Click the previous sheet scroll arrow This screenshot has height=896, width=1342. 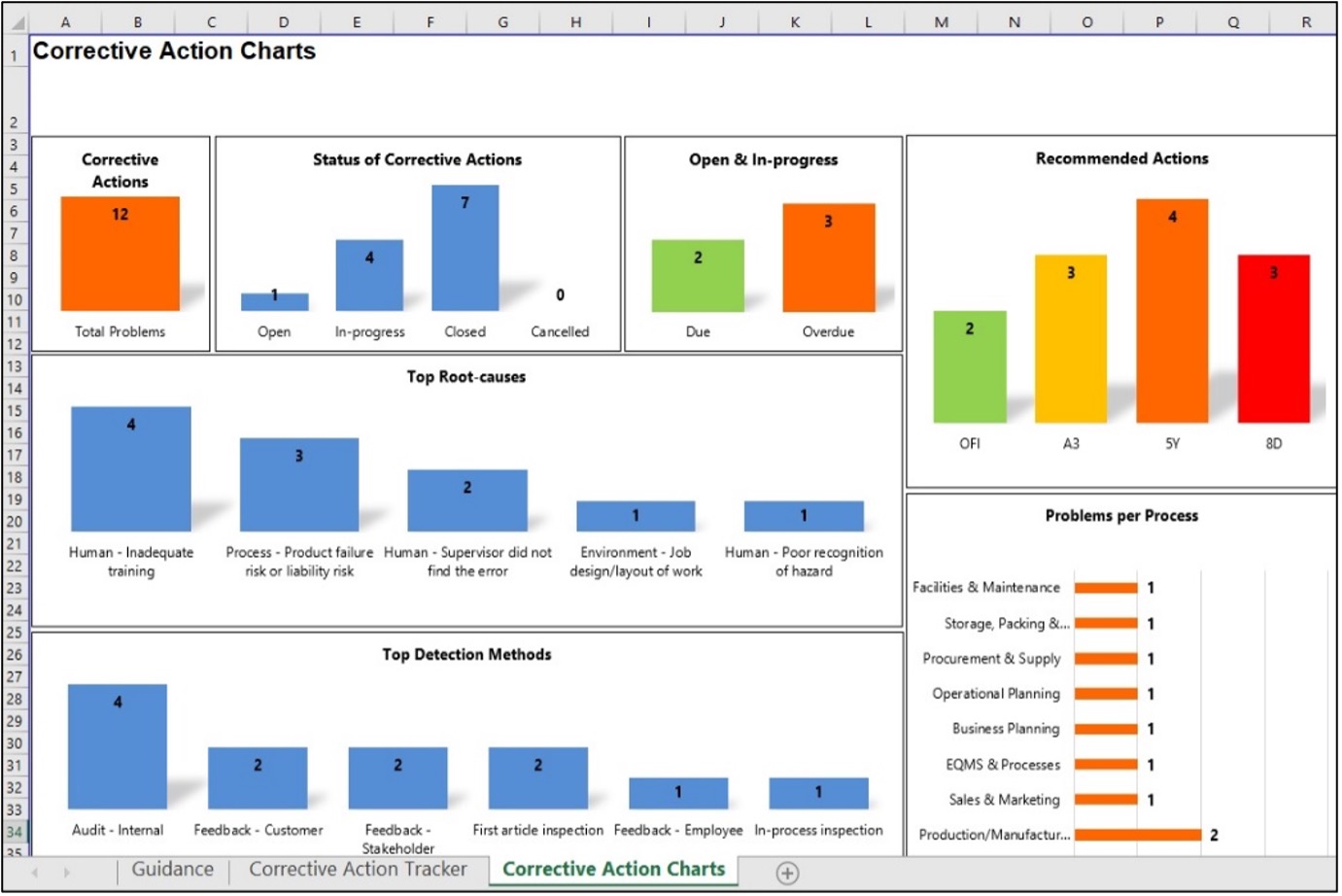[36, 873]
